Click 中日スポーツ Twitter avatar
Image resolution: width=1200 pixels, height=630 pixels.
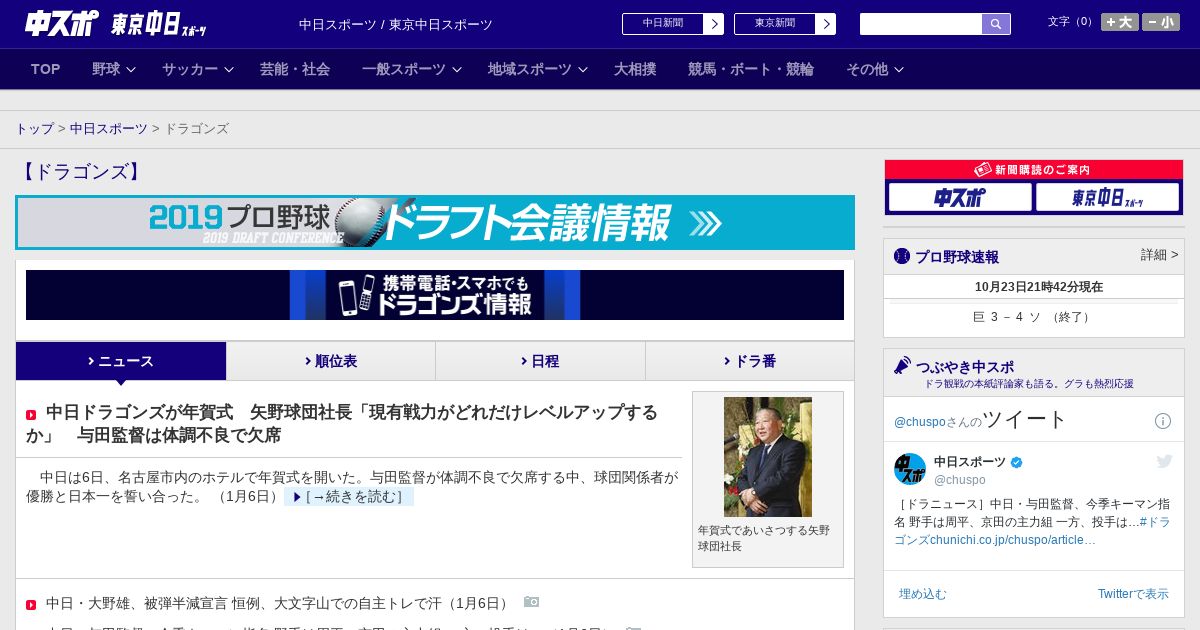point(910,469)
